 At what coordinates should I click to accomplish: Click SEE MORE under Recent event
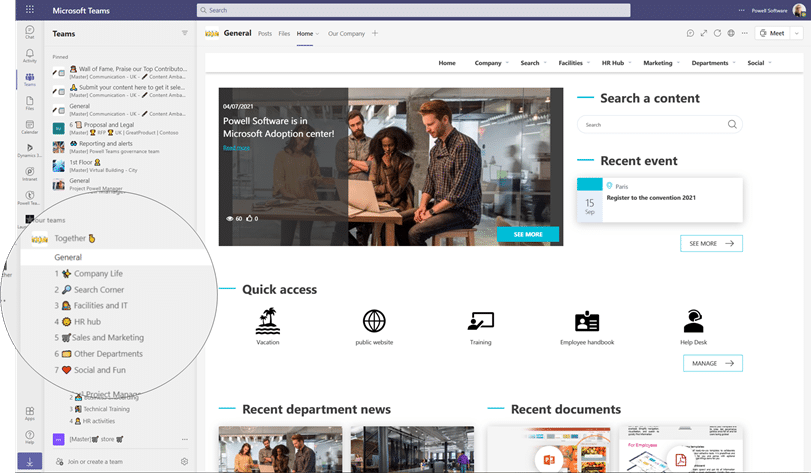[x=711, y=243]
